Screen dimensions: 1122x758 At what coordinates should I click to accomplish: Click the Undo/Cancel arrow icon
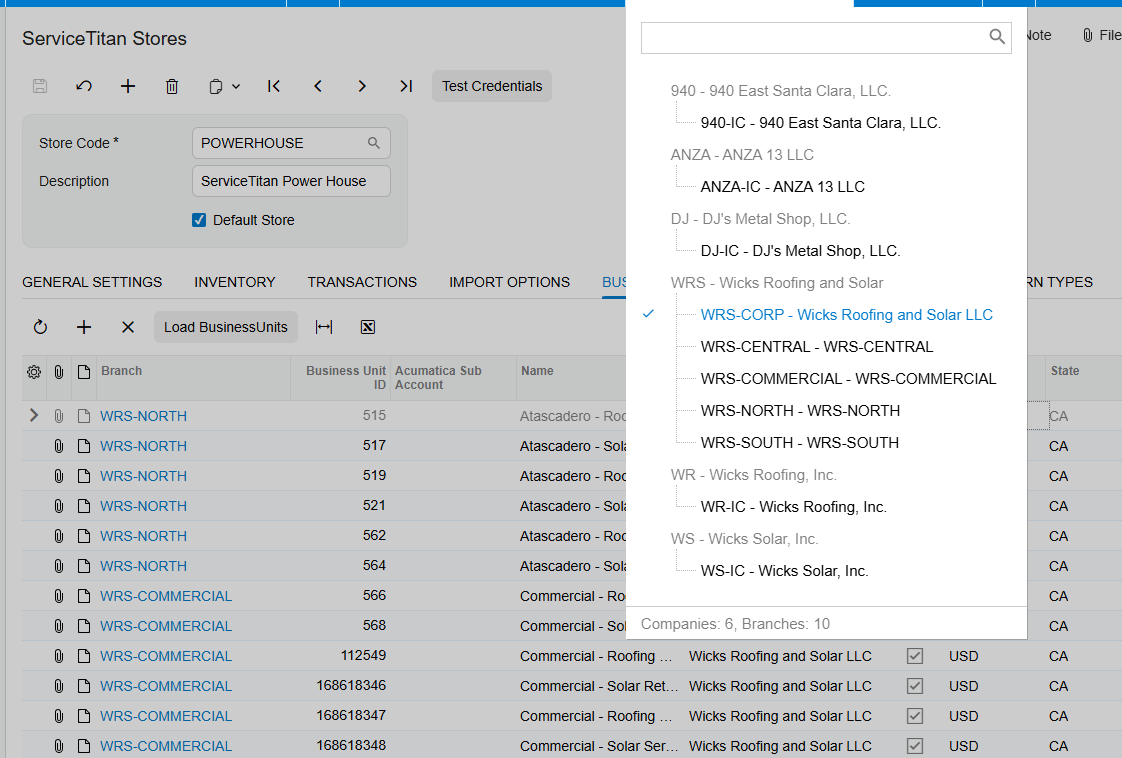coord(84,86)
